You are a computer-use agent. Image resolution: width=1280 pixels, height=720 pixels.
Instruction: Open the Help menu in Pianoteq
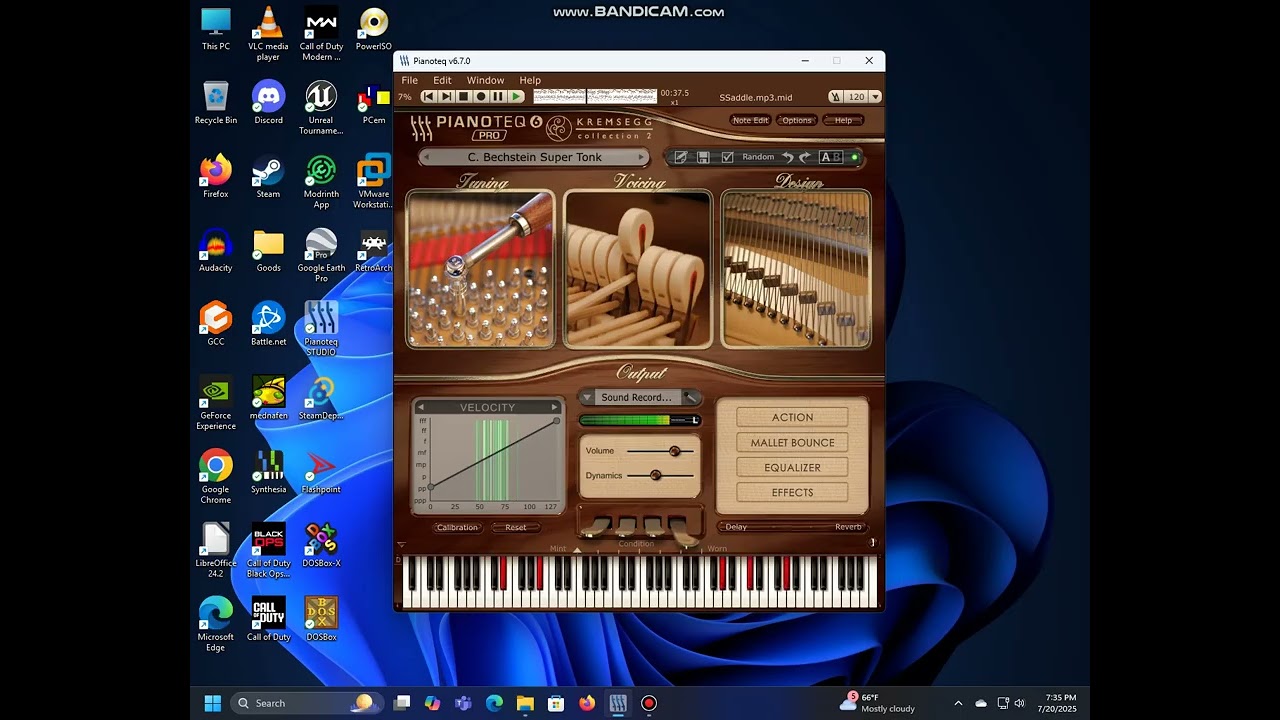[530, 80]
